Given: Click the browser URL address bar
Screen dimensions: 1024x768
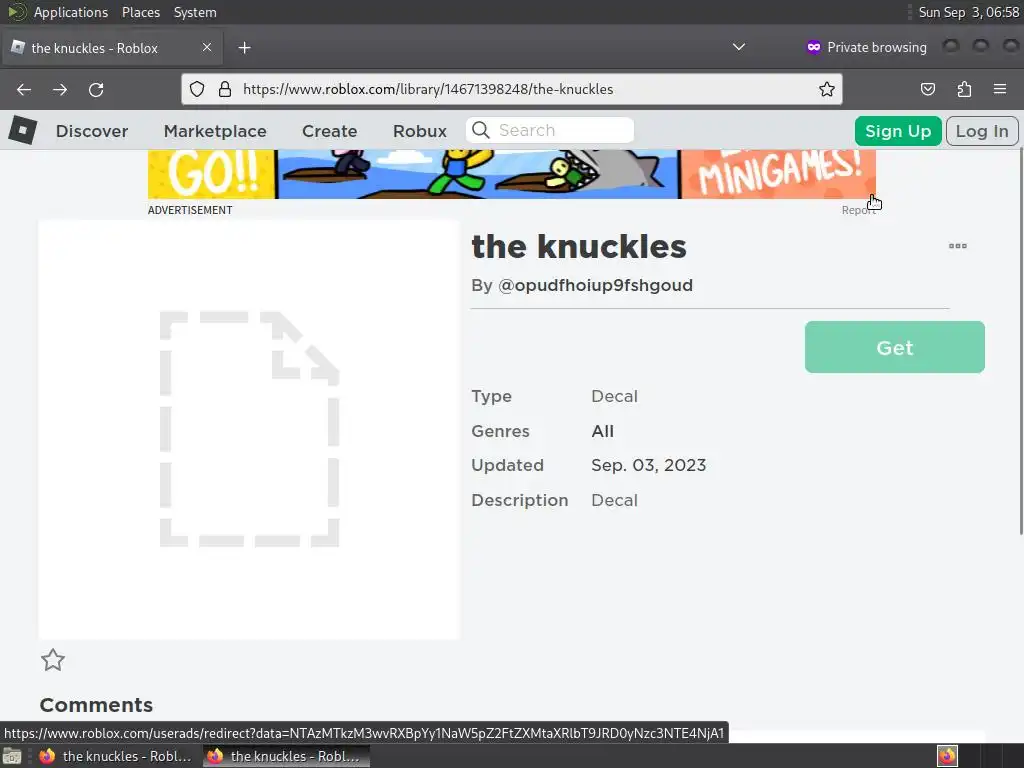Looking at the screenshot, I should (512, 89).
